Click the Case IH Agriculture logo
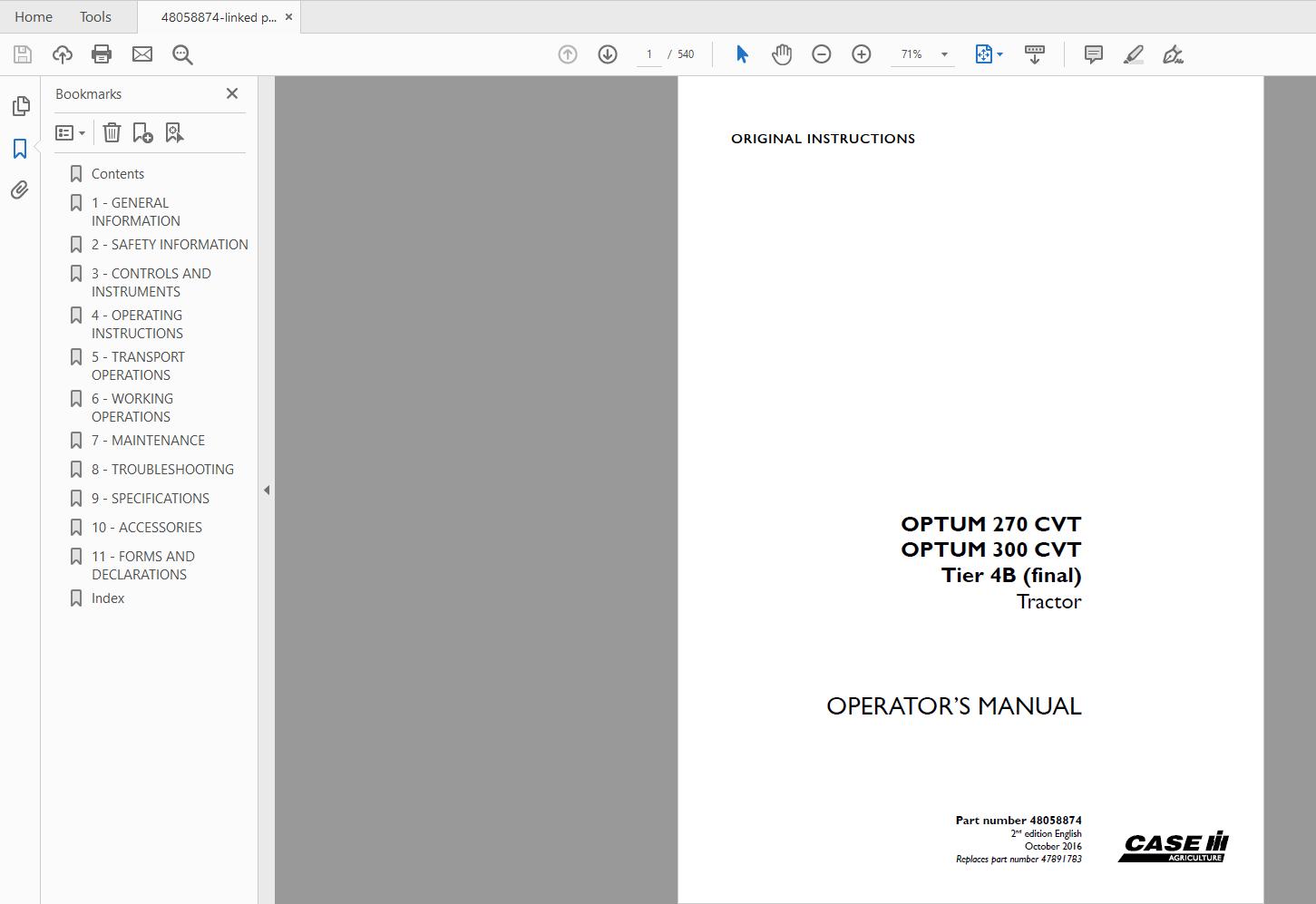 (x=1174, y=846)
